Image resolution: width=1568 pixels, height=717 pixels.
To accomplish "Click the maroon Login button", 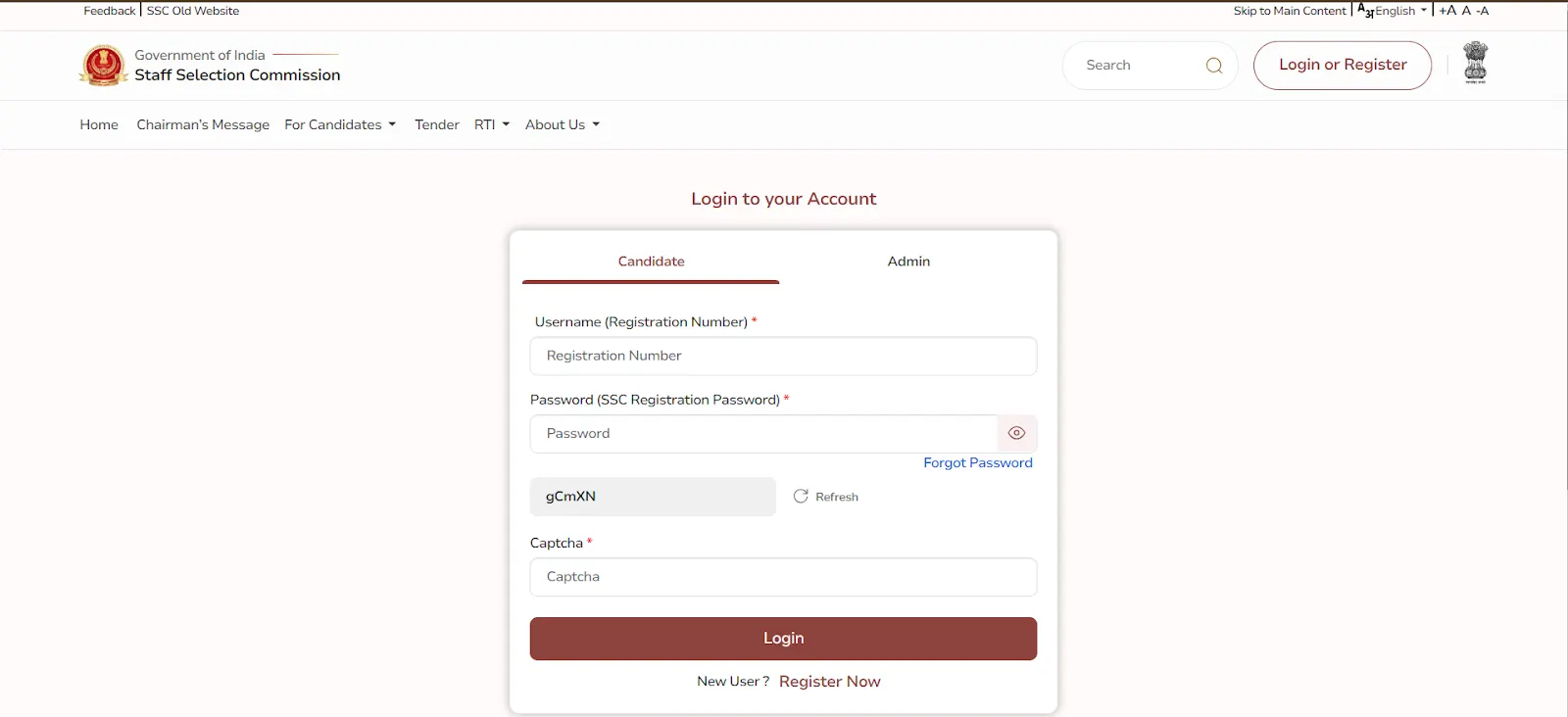I will pos(783,638).
